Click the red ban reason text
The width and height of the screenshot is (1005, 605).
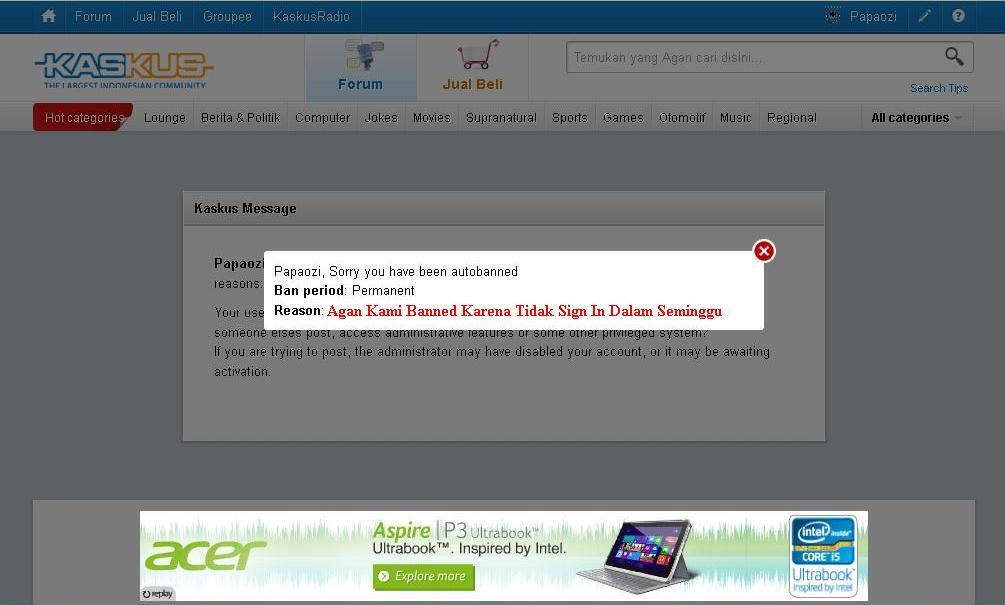coord(524,311)
